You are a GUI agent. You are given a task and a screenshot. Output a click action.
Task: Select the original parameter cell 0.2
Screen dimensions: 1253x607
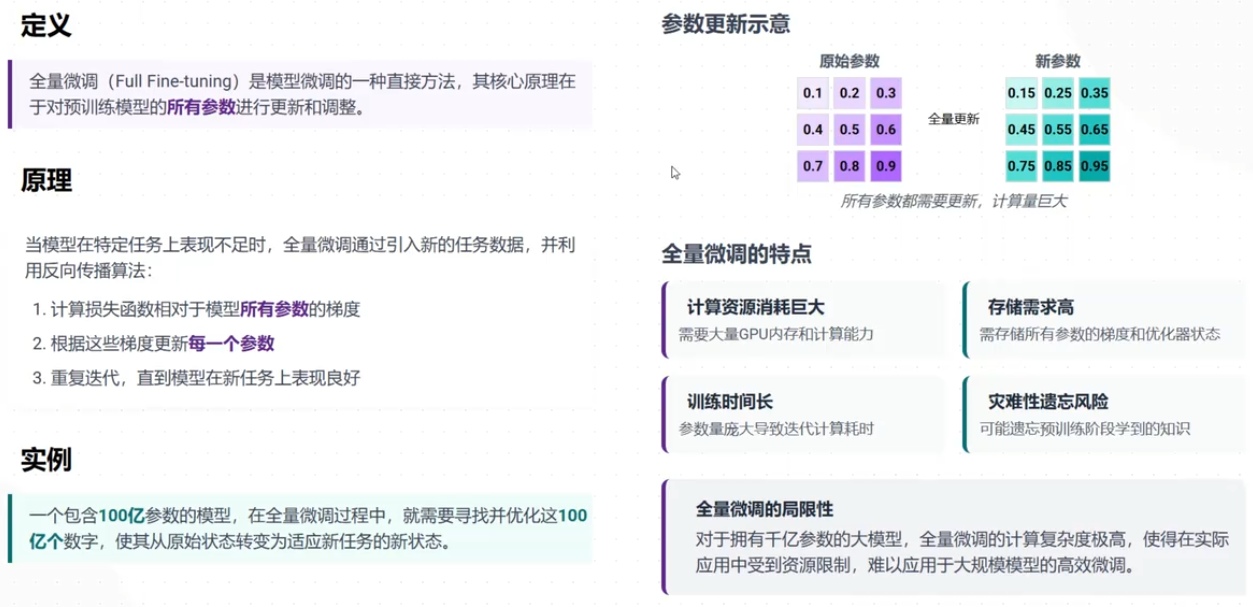point(849,93)
